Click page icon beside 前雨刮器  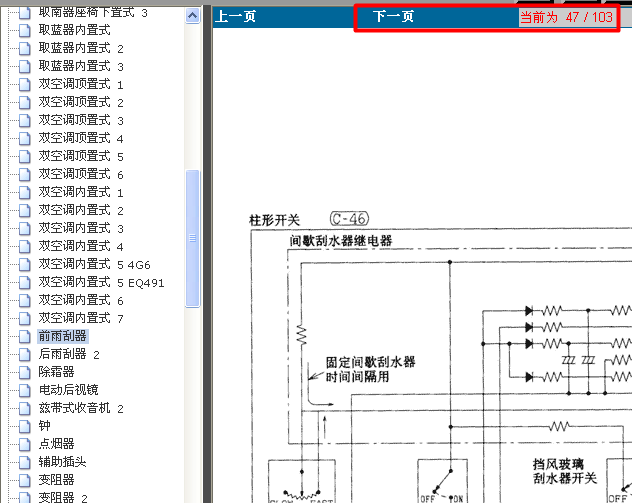coord(25,336)
